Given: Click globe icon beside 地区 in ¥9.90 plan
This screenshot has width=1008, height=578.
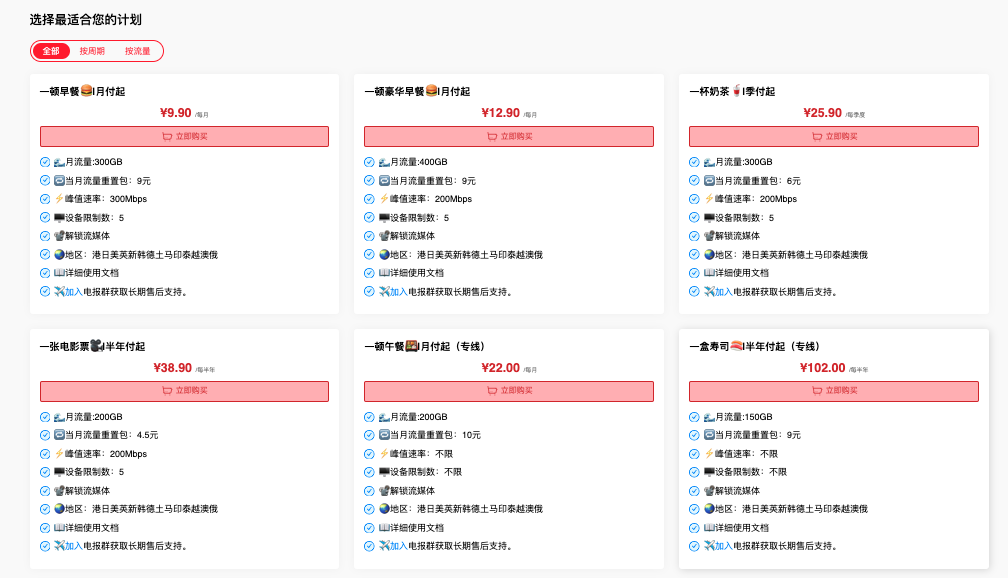Looking at the screenshot, I should (x=59, y=255).
